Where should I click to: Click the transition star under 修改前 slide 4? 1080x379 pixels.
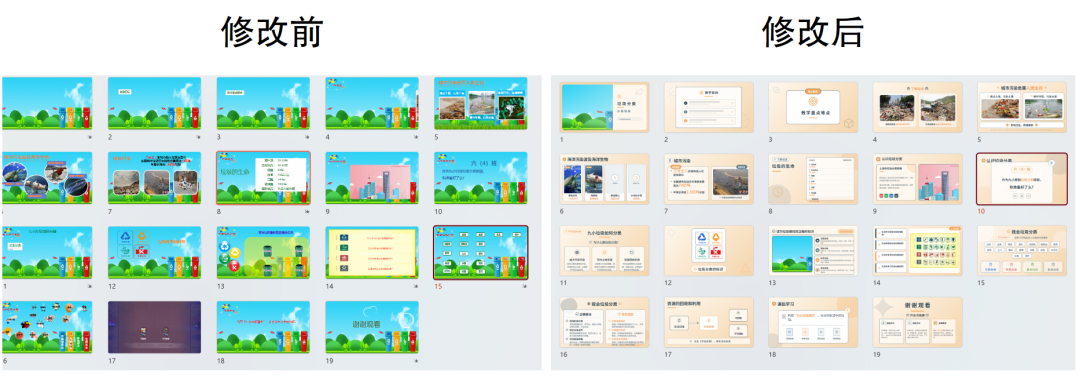pos(415,137)
